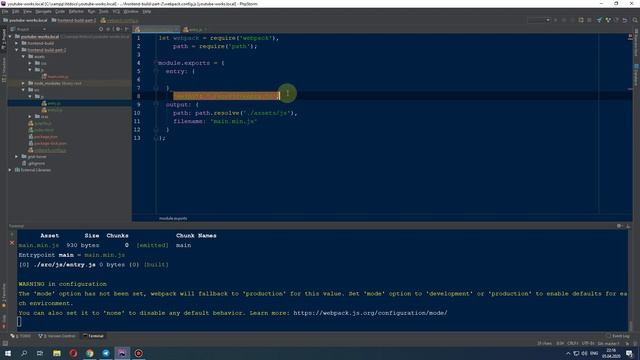The height and width of the screenshot is (360, 640).
Task: Expand the node_modules library root folder
Action: [x=24, y=83]
